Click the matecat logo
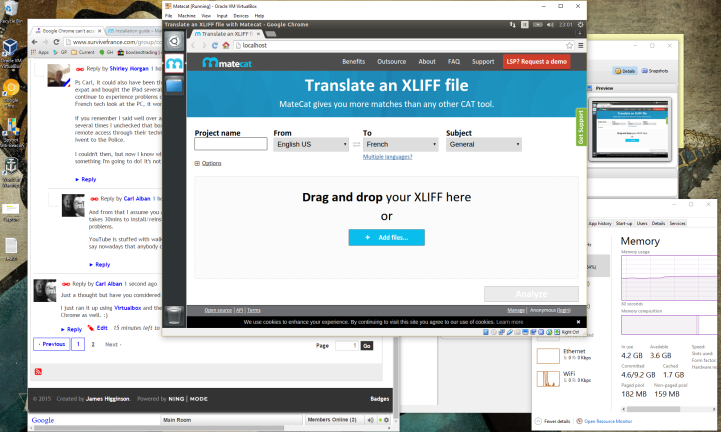 click(227, 62)
